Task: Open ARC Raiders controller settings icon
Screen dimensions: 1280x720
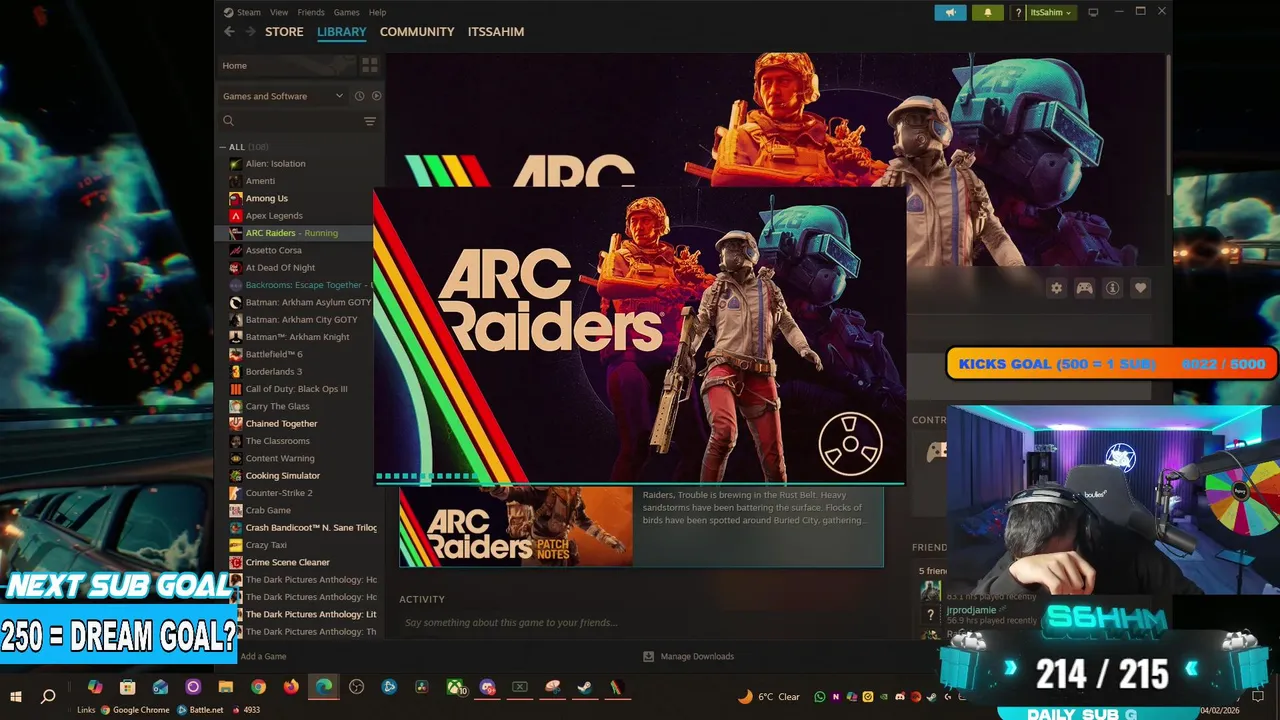Action: coord(1084,288)
